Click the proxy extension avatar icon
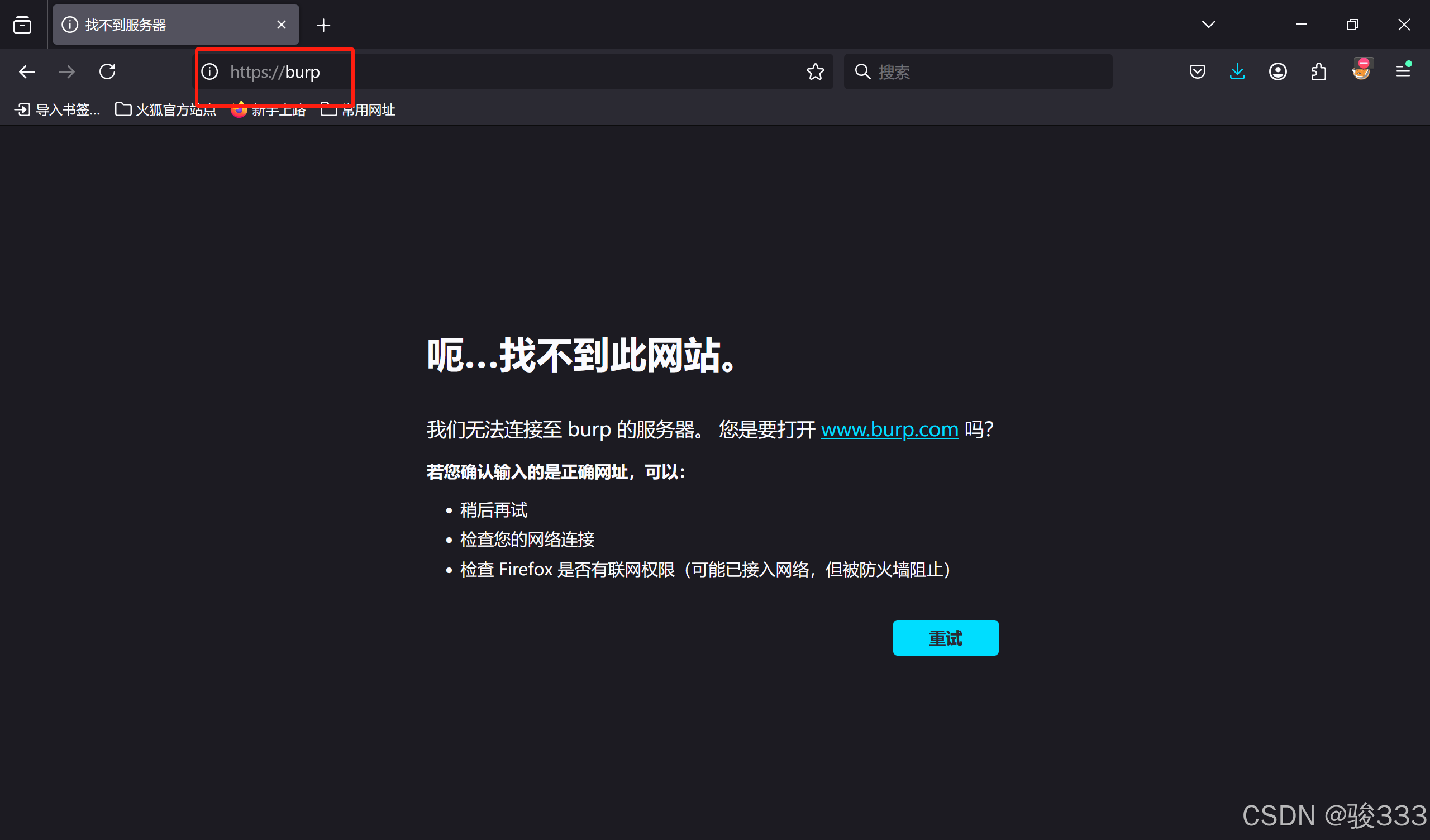Image resolution: width=1430 pixels, height=840 pixels. [1361, 70]
